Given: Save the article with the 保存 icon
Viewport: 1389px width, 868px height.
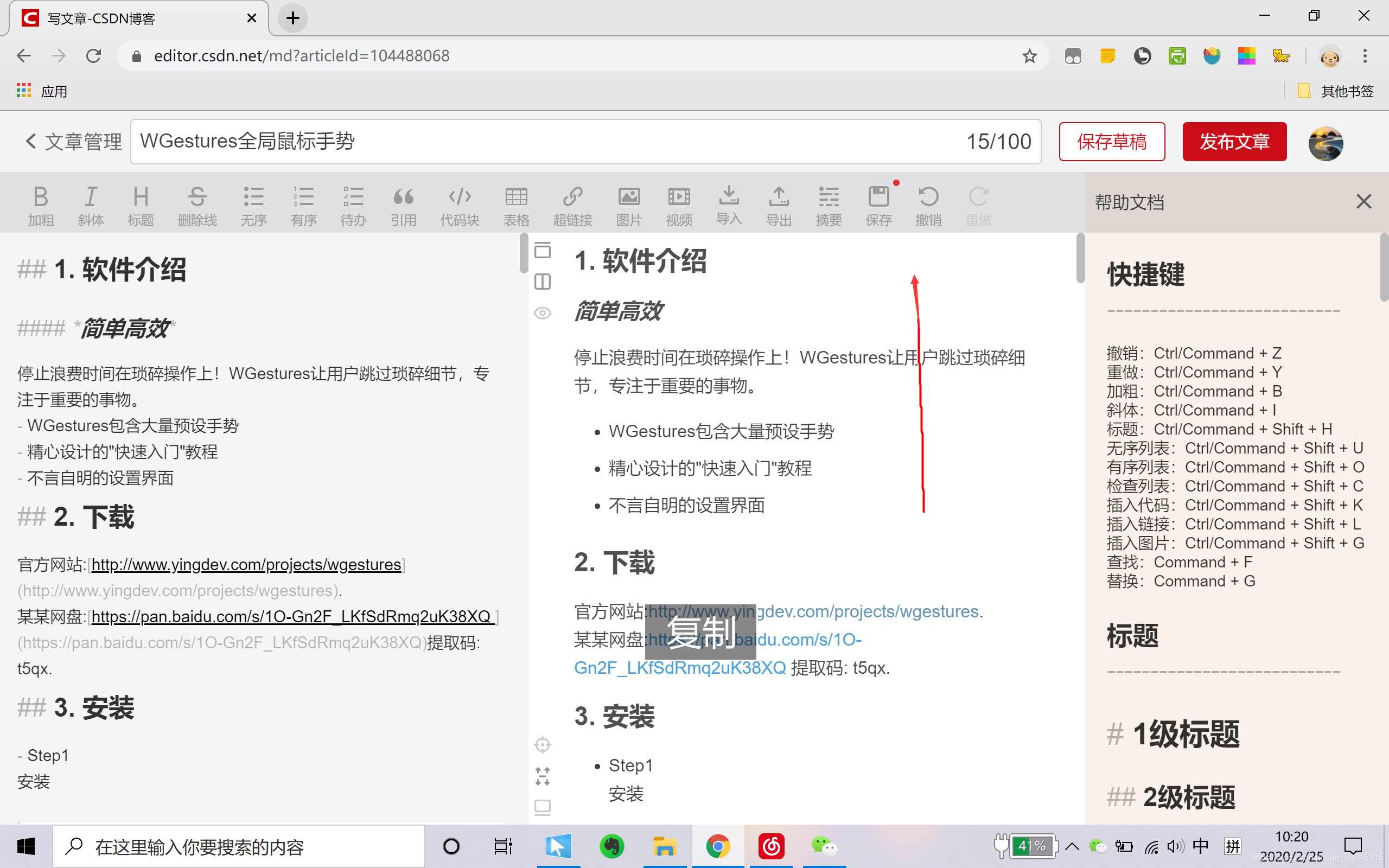Looking at the screenshot, I should click(x=879, y=205).
